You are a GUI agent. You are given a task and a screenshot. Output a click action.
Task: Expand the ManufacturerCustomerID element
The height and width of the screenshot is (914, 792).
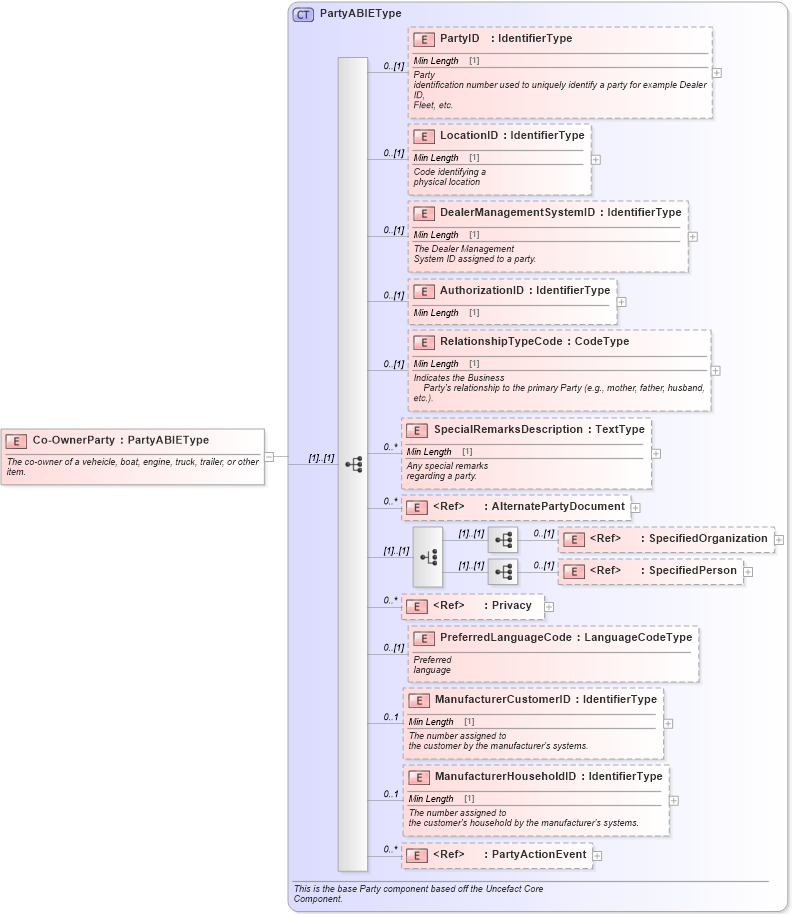pyautogui.click(x=668, y=723)
